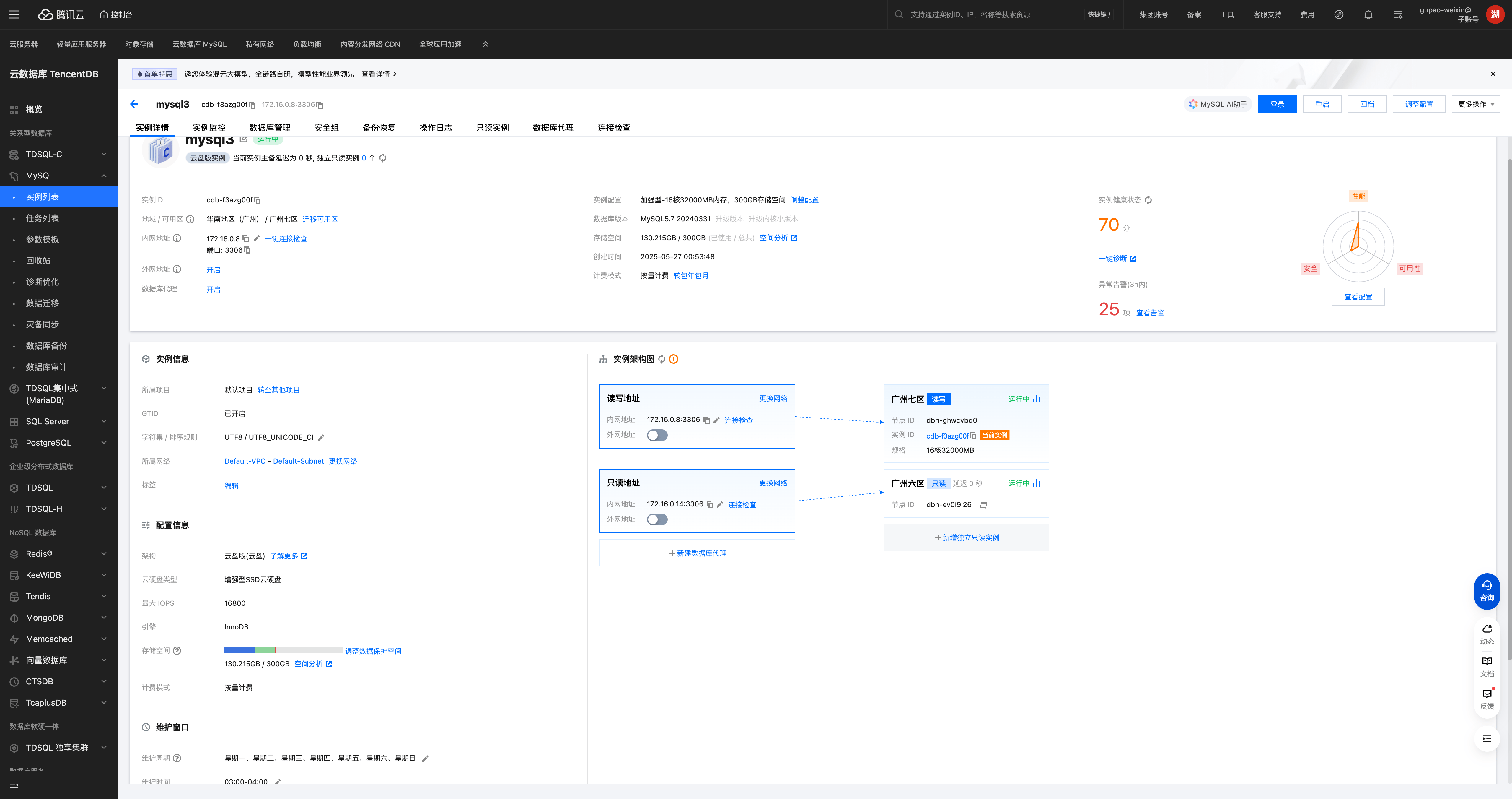Copy the instance ID in the header
The image size is (1512, 799).
click(x=252, y=105)
